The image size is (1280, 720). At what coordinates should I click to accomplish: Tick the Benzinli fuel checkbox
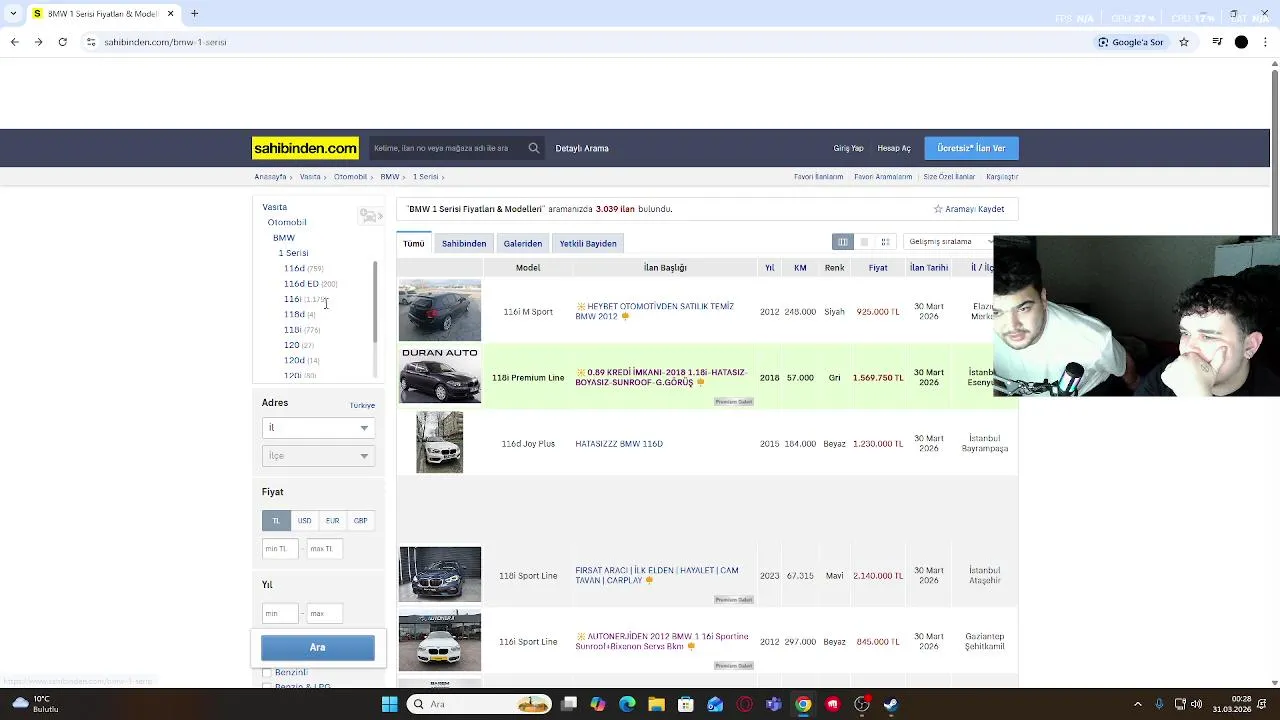click(x=267, y=673)
